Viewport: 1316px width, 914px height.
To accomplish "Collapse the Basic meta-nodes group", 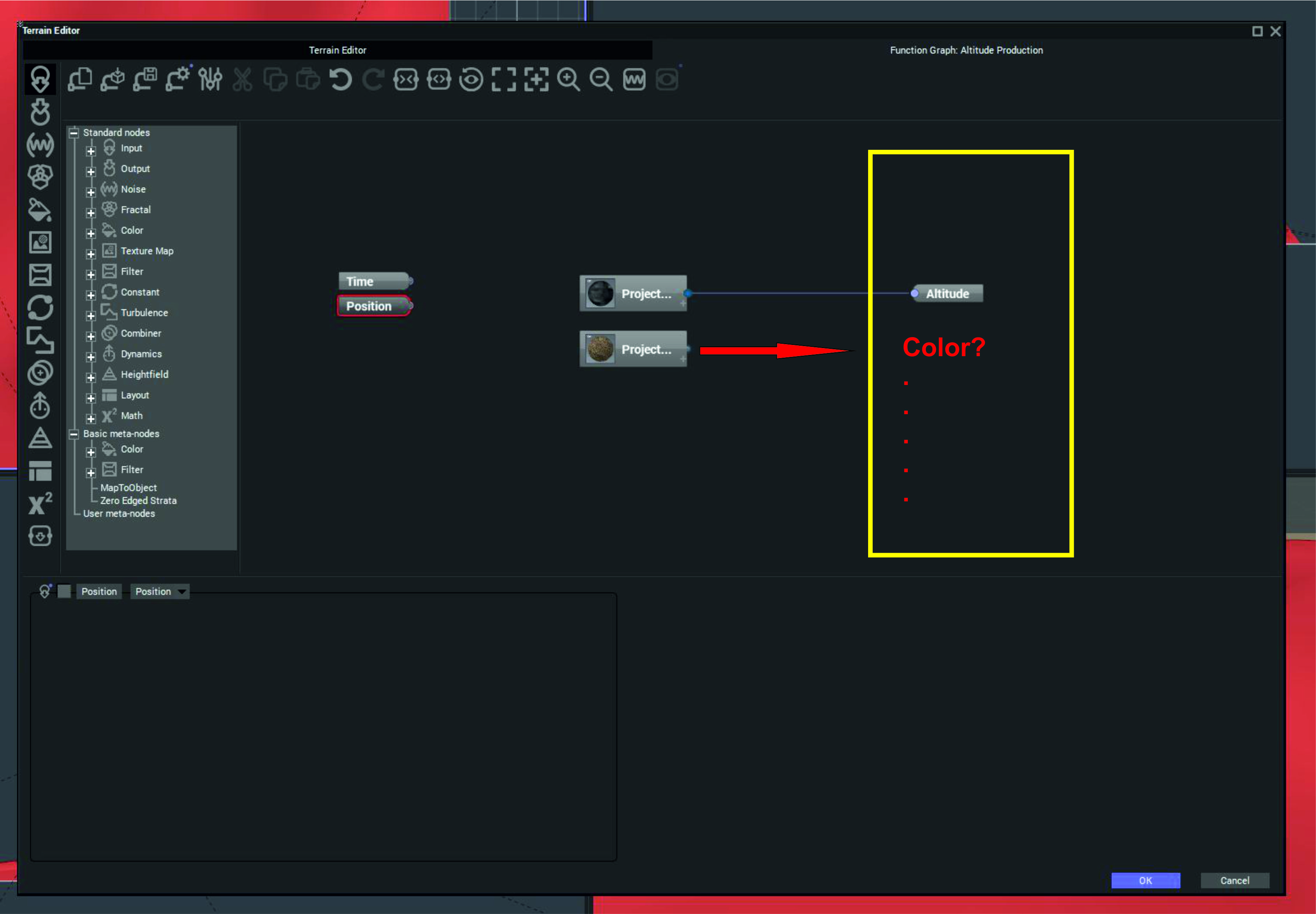I will point(74,434).
